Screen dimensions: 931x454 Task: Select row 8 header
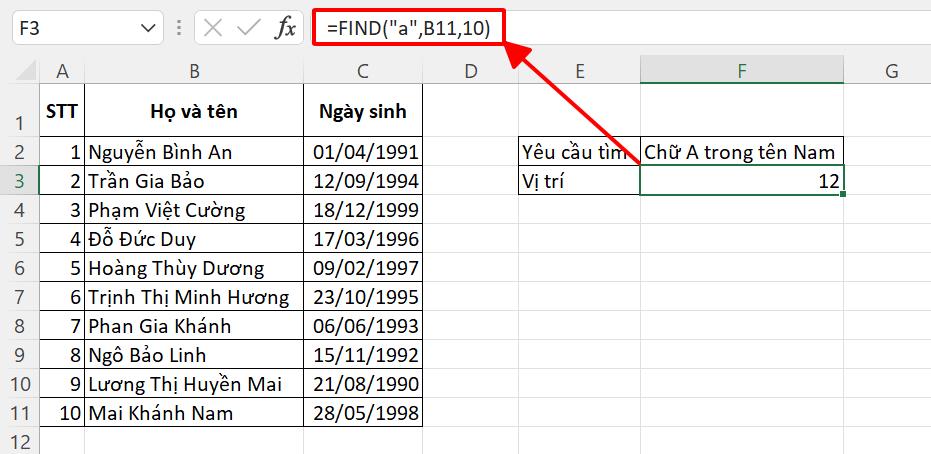(20, 326)
